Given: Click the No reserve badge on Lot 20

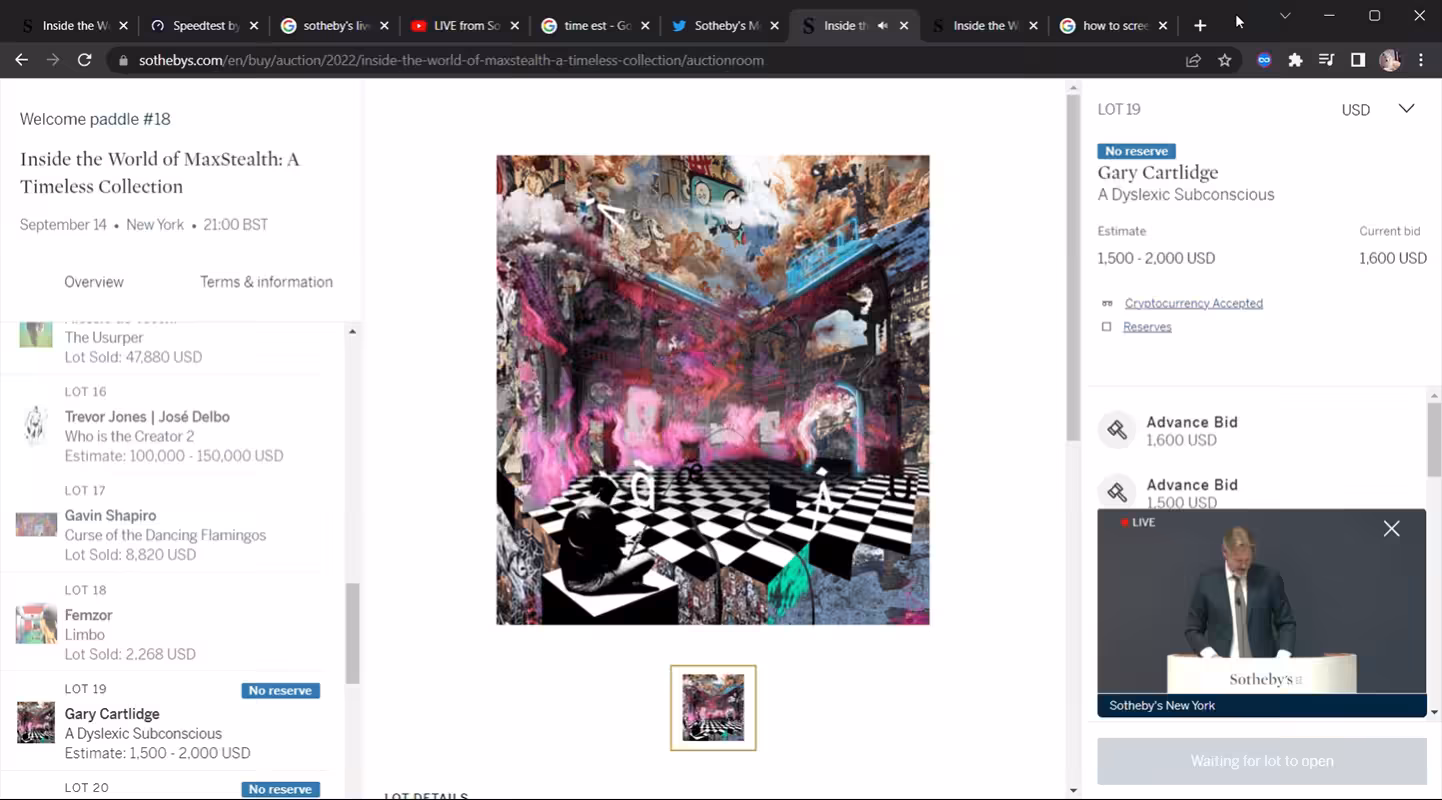Looking at the screenshot, I should pyautogui.click(x=280, y=789).
